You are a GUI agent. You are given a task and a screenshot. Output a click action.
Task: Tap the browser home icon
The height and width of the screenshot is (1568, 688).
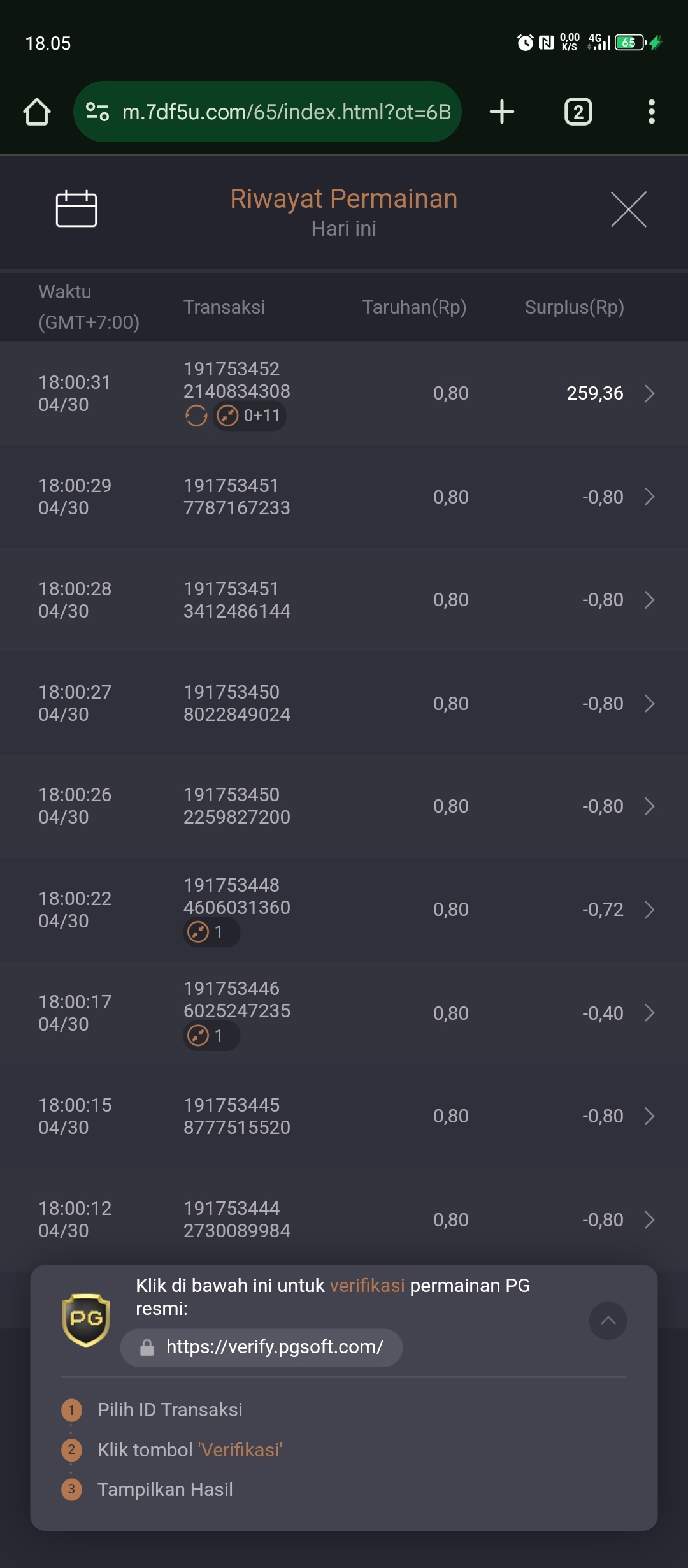coord(37,112)
